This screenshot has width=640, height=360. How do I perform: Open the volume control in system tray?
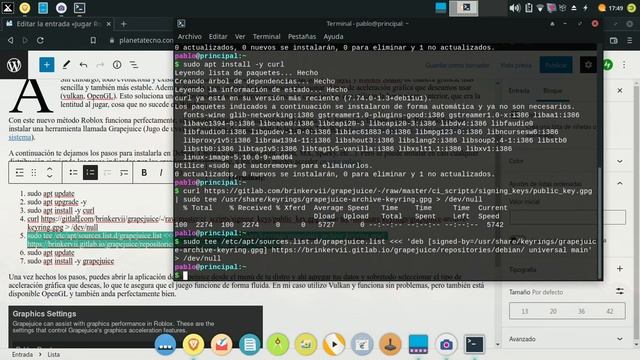click(x=514, y=8)
